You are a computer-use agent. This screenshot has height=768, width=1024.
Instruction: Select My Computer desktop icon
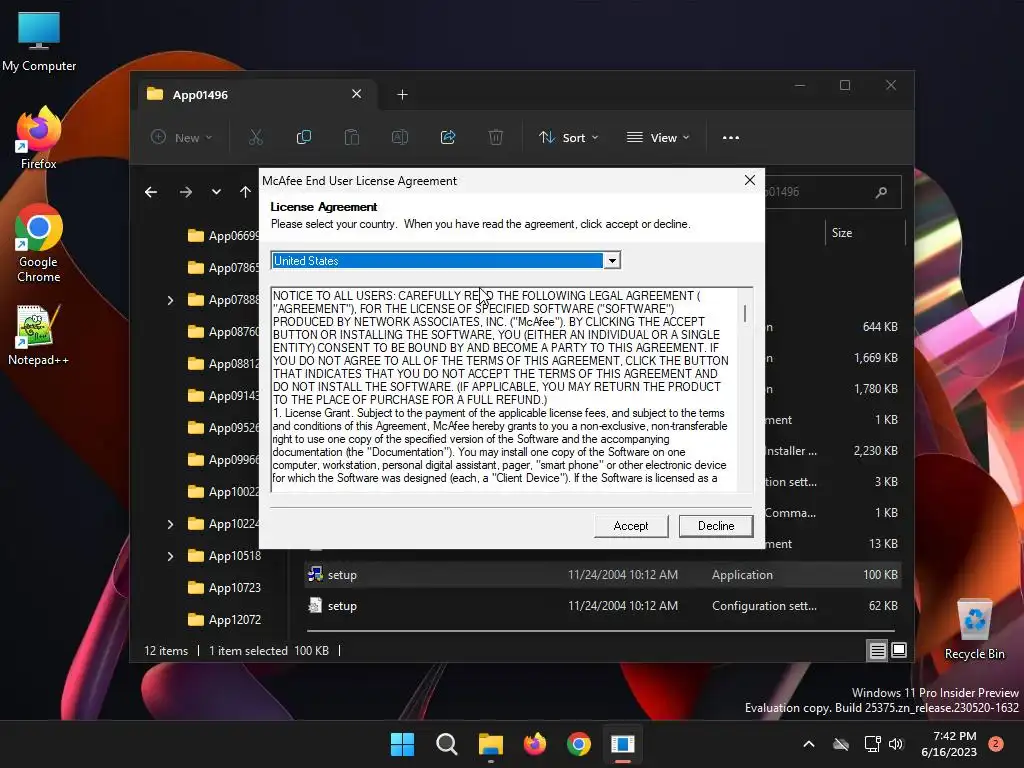39,42
